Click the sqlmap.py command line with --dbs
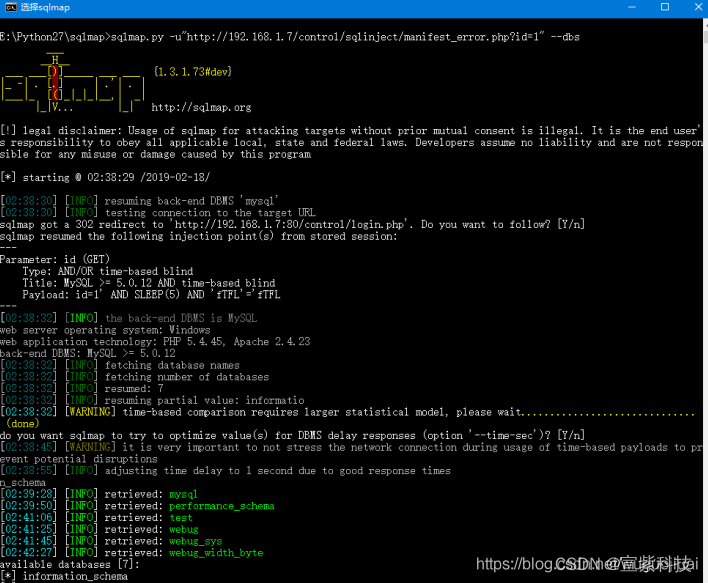The image size is (708, 583). pos(290,37)
